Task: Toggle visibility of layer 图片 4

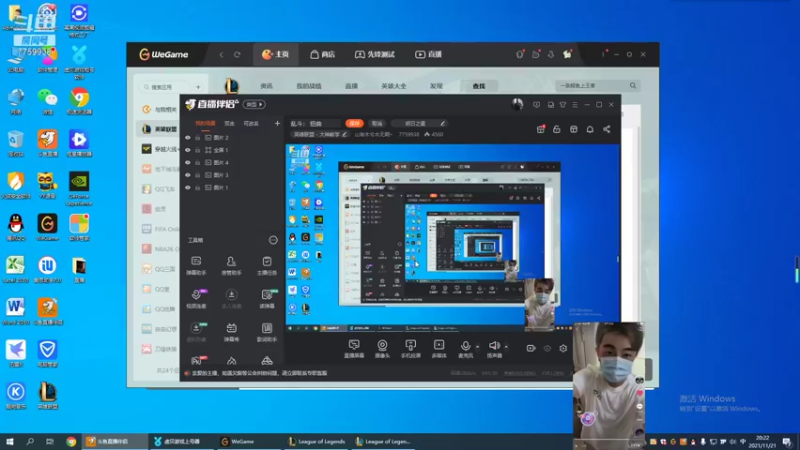Action: (x=188, y=163)
